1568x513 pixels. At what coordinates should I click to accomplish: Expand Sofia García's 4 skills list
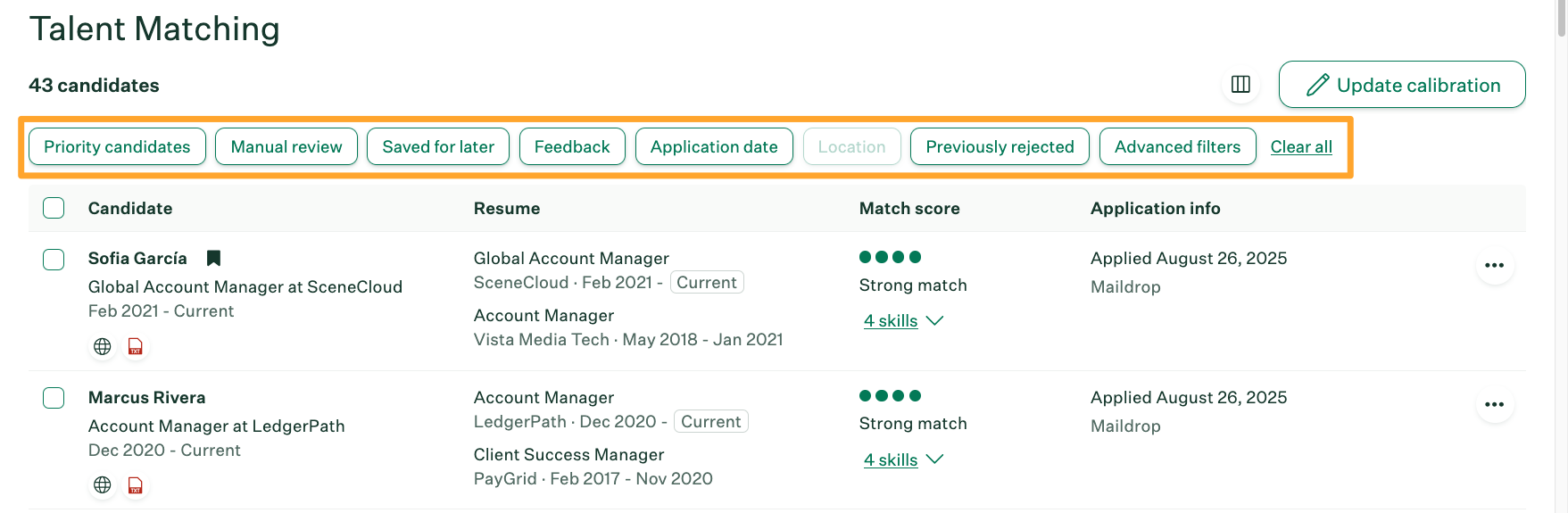pyautogui.click(x=902, y=321)
